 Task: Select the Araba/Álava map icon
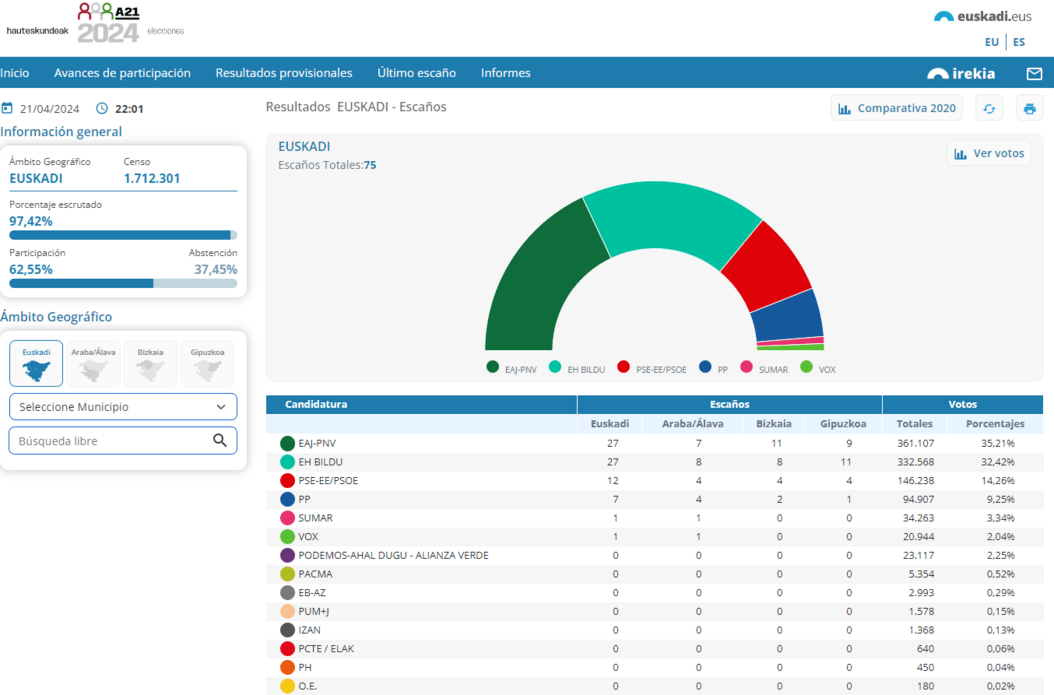93,364
